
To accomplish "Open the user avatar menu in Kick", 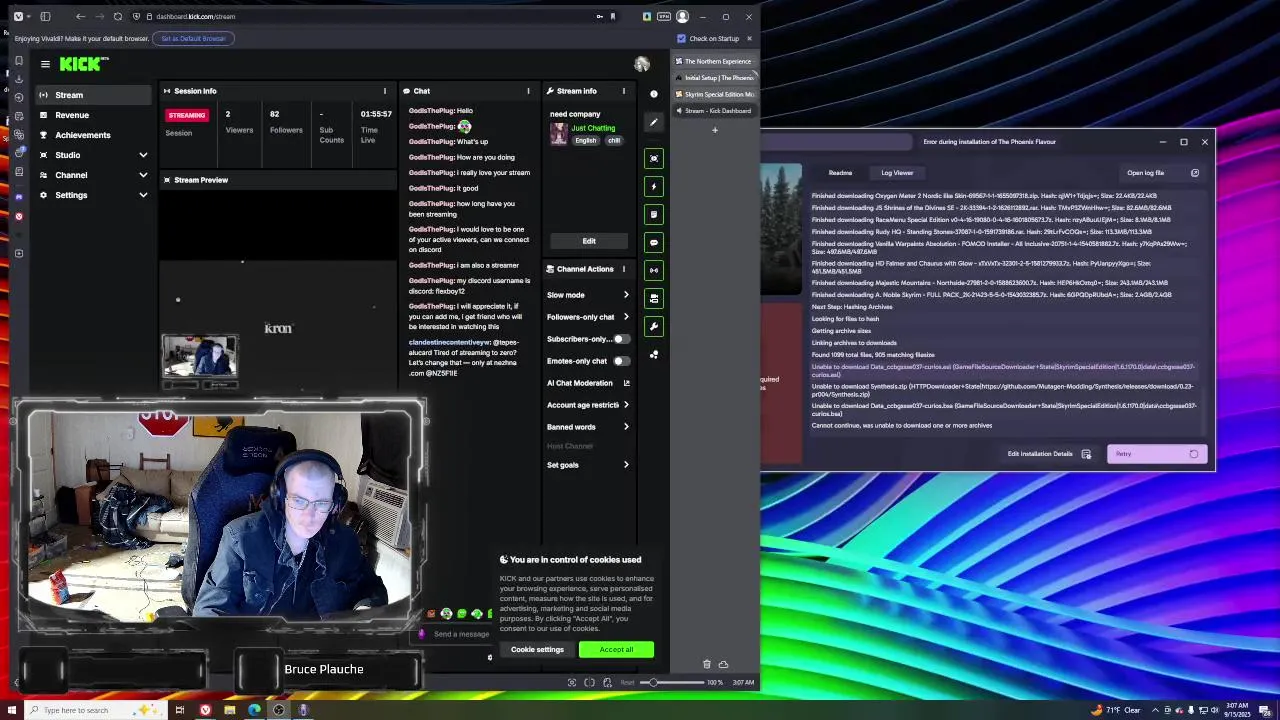I will [642, 64].
